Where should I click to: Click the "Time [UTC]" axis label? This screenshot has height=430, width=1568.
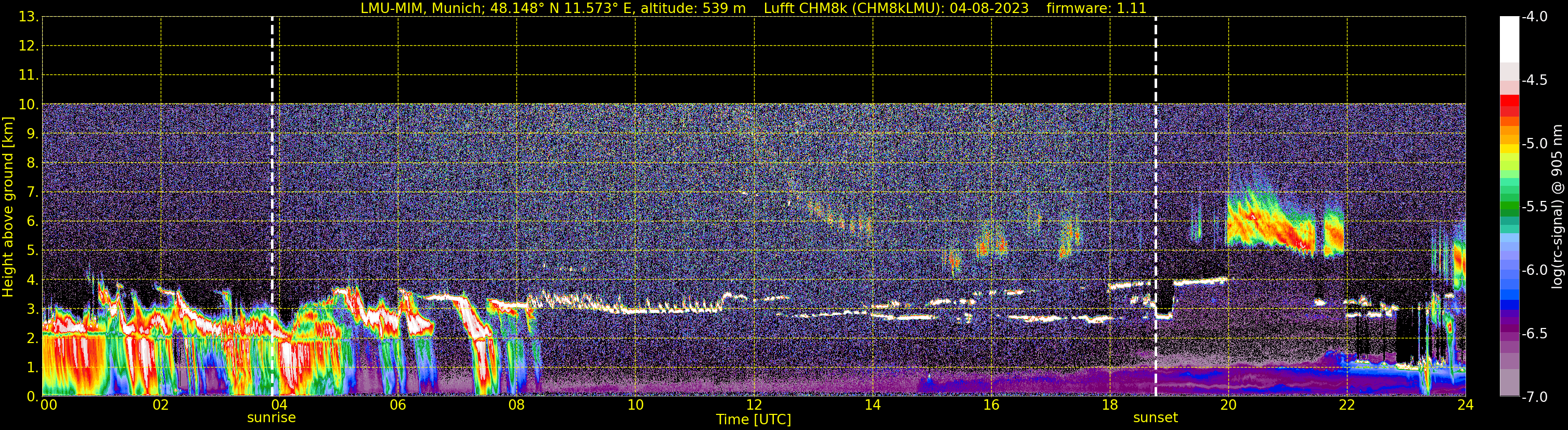pyautogui.click(x=754, y=419)
